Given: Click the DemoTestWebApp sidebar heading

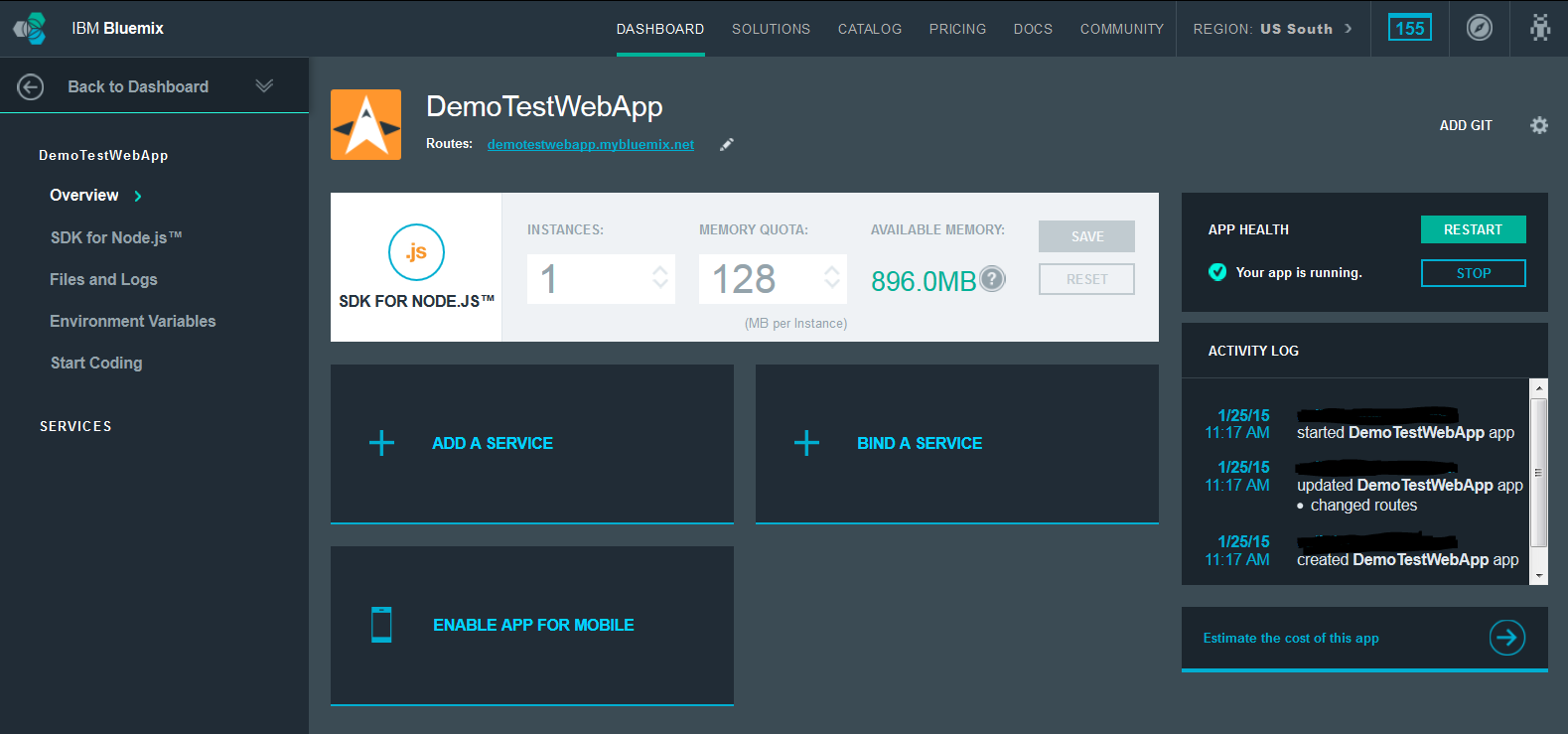Looking at the screenshot, I should click(103, 155).
